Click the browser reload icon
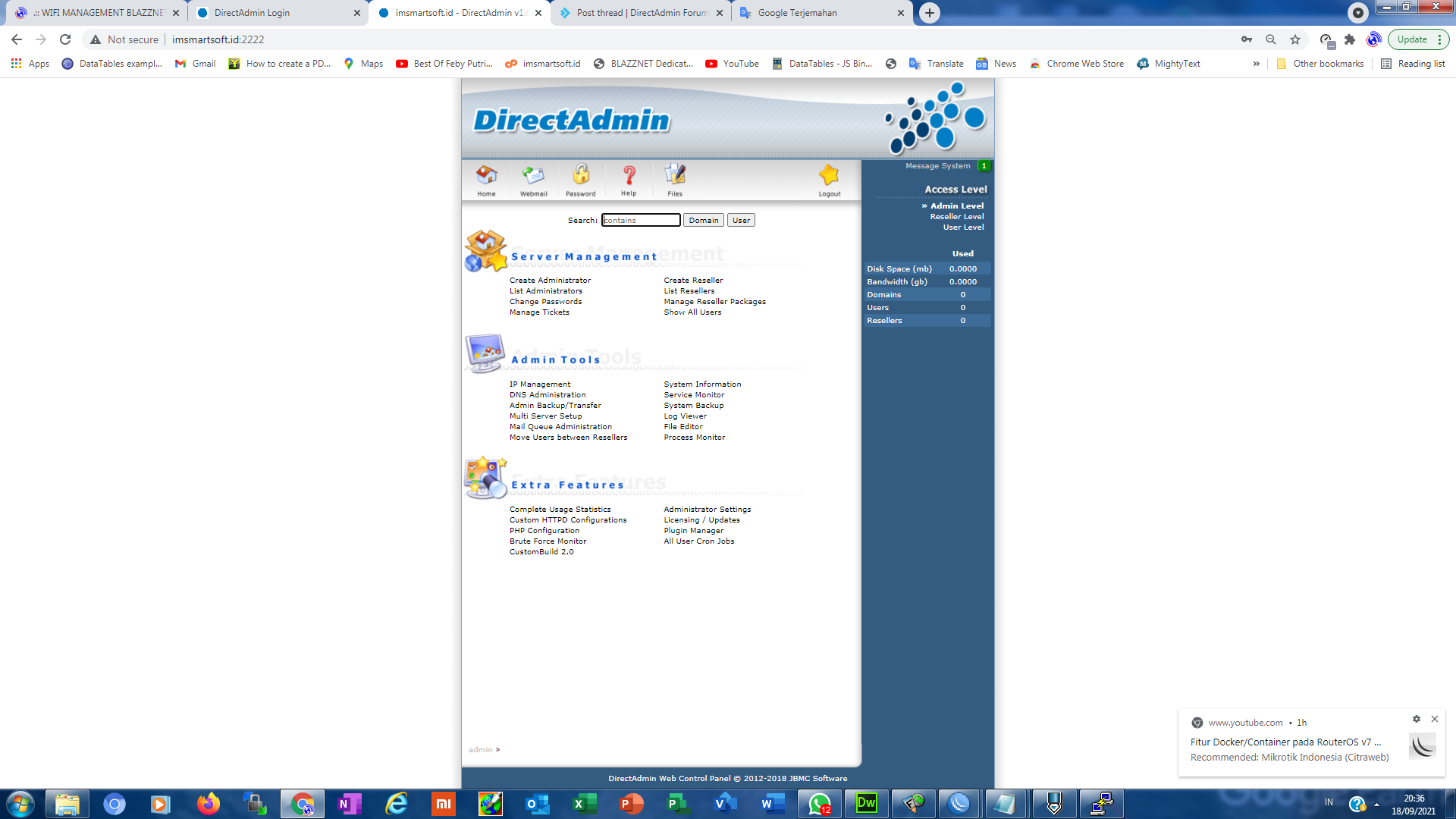This screenshot has width=1456, height=819. click(x=65, y=39)
